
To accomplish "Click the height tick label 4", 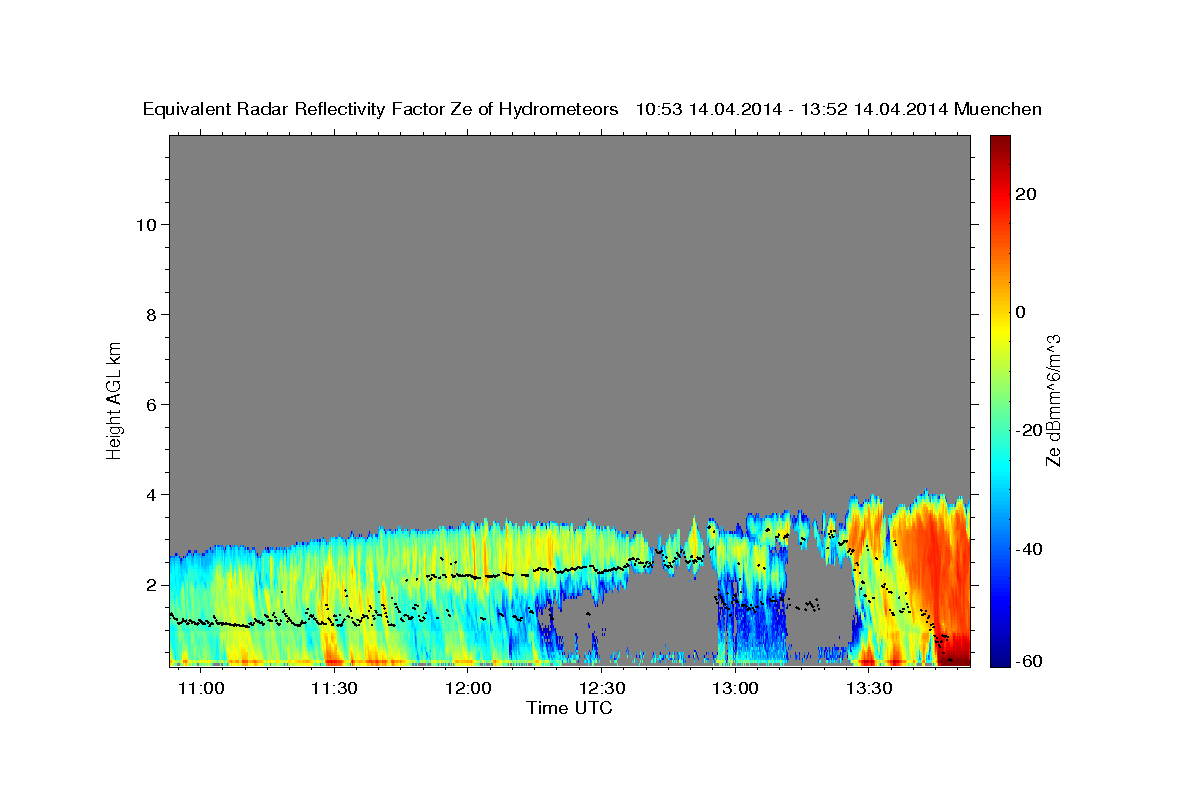I will click(150, 494).
